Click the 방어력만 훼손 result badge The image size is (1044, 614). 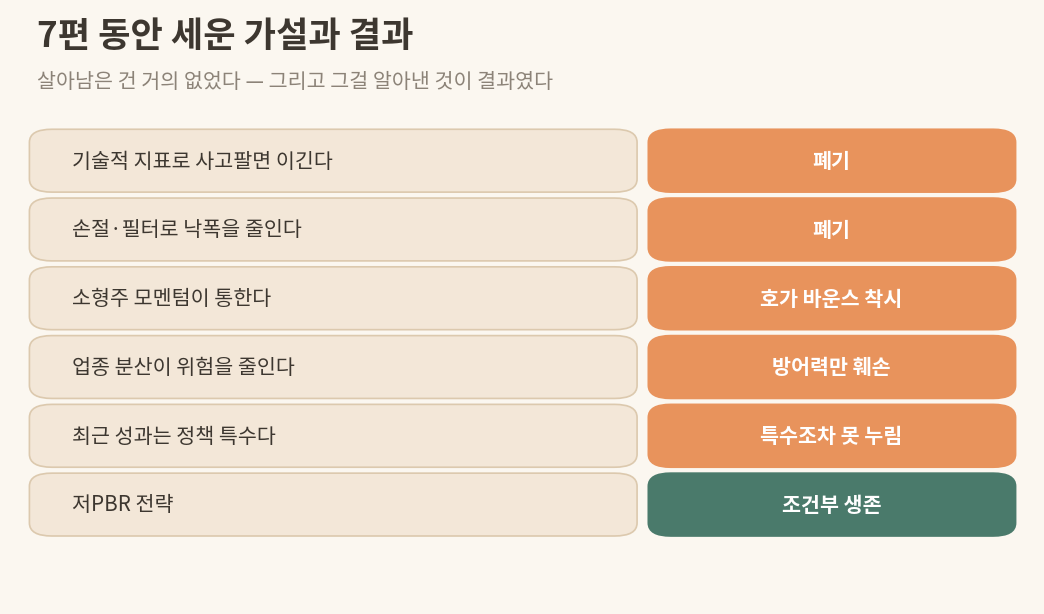(832, 367)
